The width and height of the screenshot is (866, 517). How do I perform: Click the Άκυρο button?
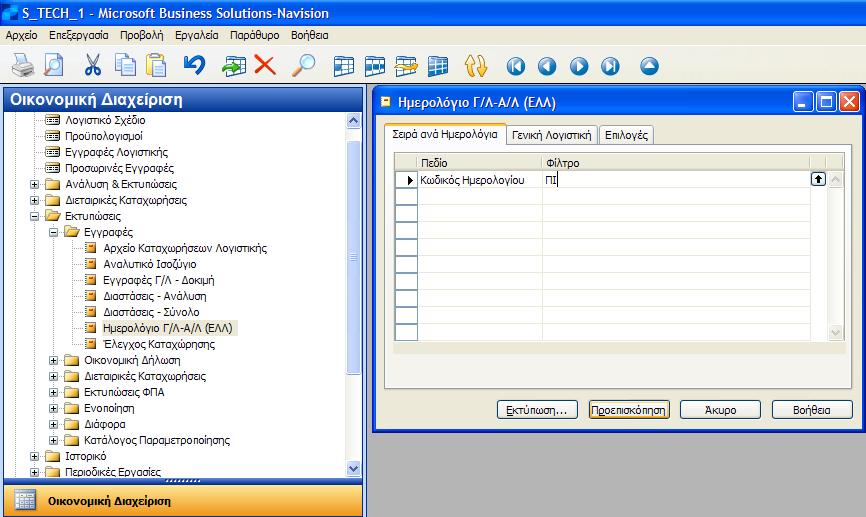[720, 410]
